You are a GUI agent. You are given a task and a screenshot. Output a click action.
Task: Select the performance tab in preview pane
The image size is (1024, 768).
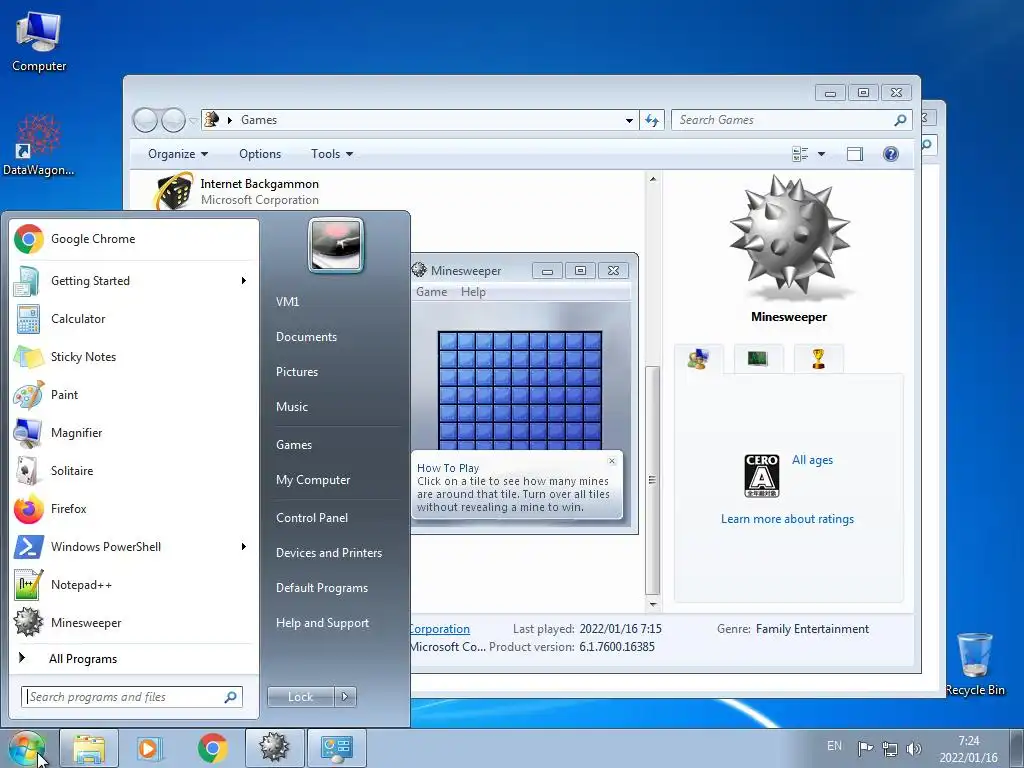758,359
